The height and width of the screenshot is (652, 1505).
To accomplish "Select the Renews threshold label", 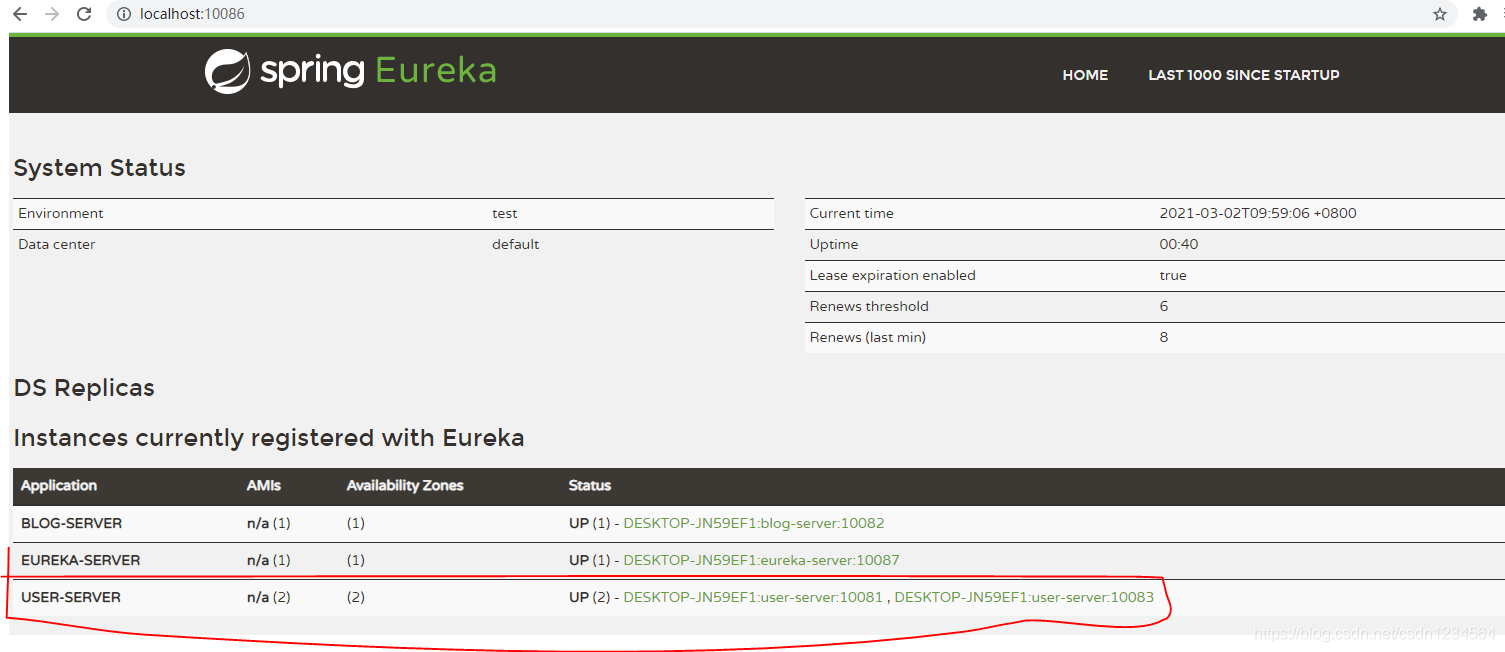I will (x=869, y=306).
